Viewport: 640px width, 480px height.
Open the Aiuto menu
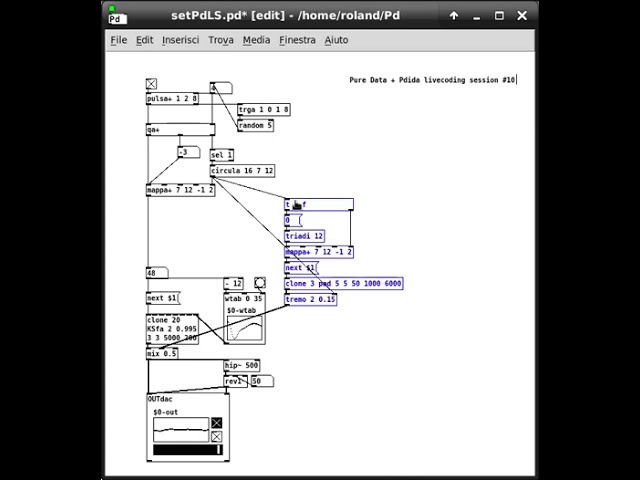[x=336, y=40]
